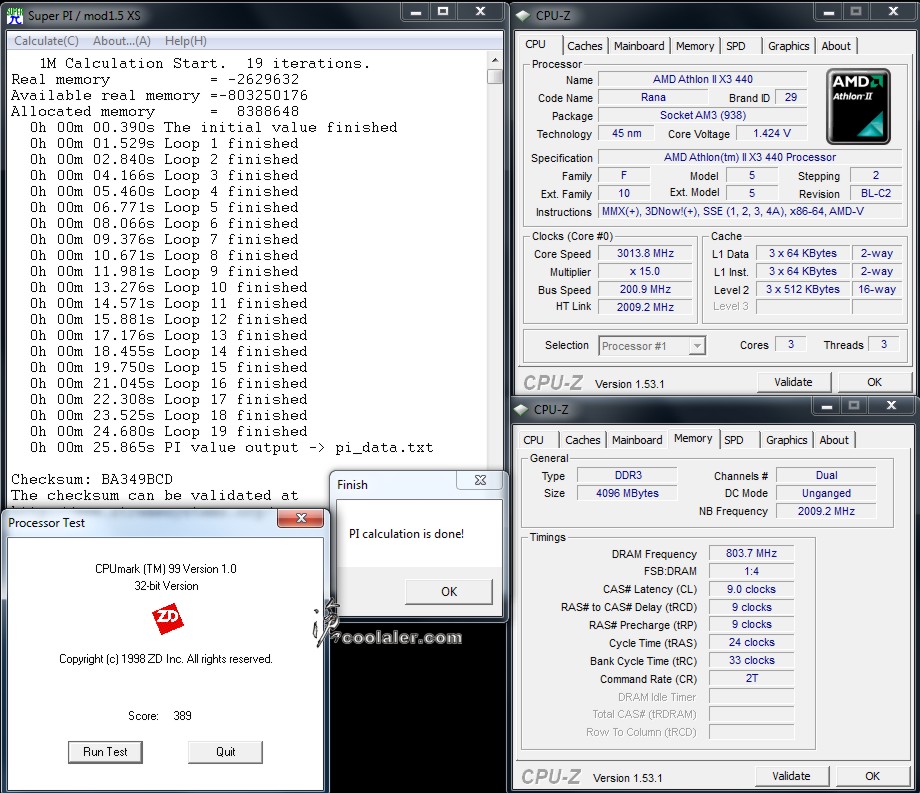
Task: Click the Bank Cycle Time value 33 clocks
Action: (752, 660)
